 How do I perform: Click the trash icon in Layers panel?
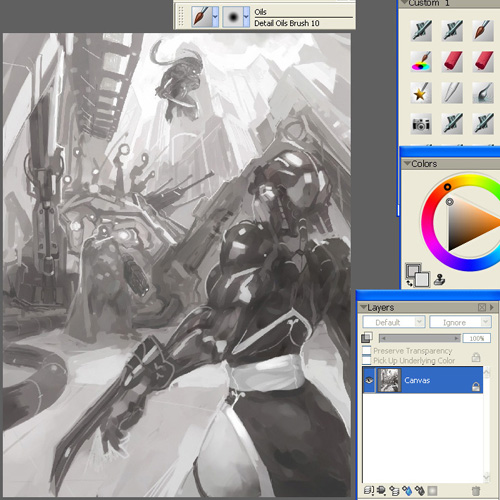[476, 490]
